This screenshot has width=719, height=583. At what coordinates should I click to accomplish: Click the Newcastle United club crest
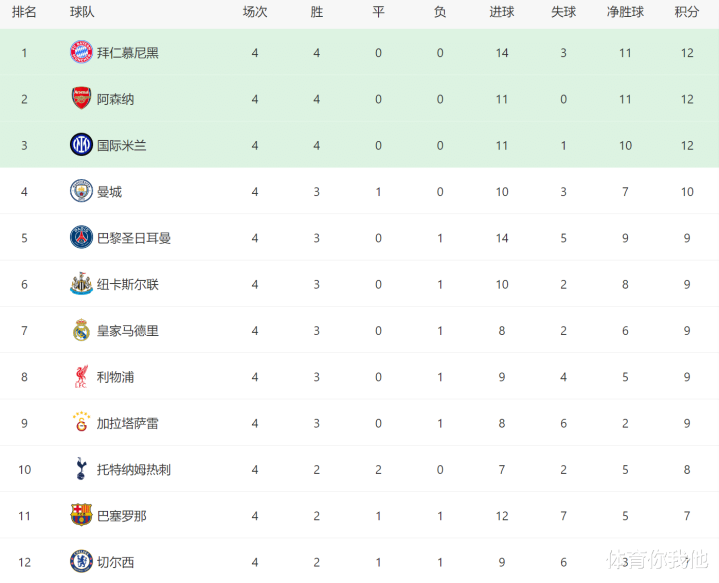[81, 284]
